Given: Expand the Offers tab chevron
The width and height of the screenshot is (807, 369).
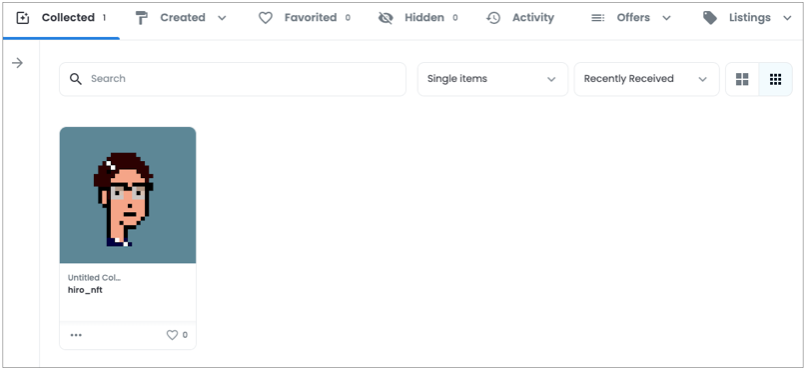Looking at the screenshot, I should coord(666,18).
